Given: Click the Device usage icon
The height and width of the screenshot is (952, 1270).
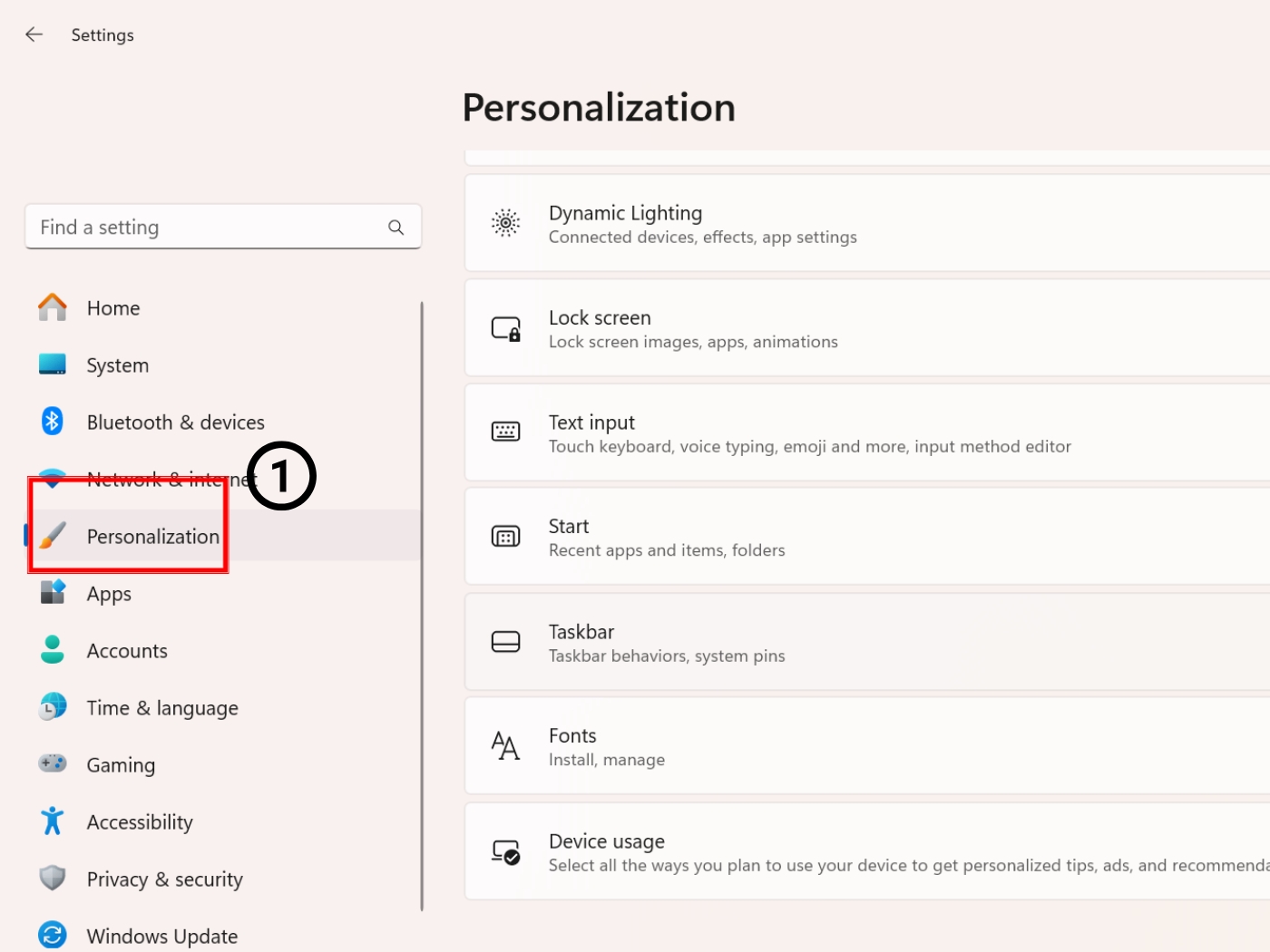Looking at the screenshot, I should (505, 852).
